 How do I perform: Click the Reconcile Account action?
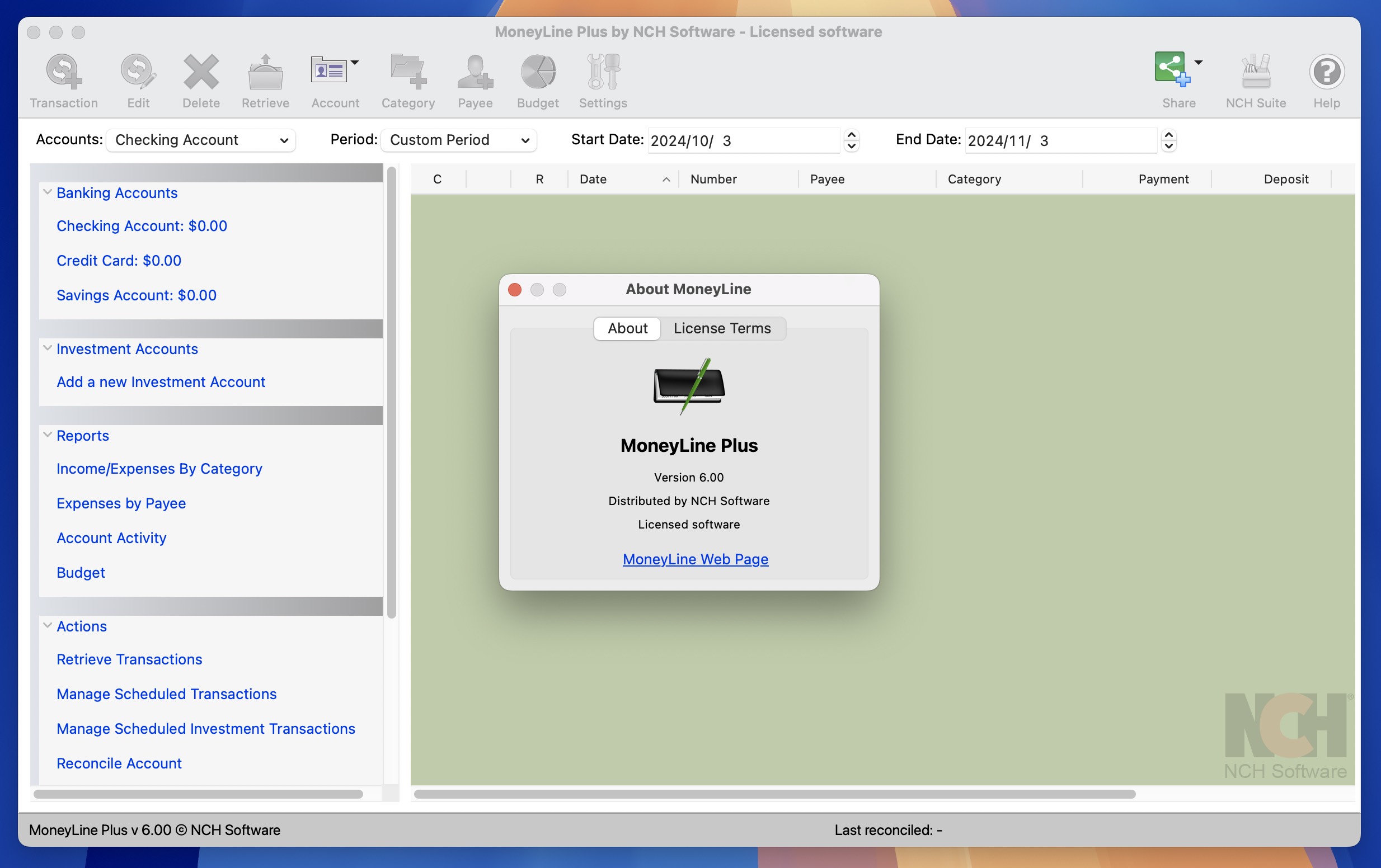click(119, 763)
